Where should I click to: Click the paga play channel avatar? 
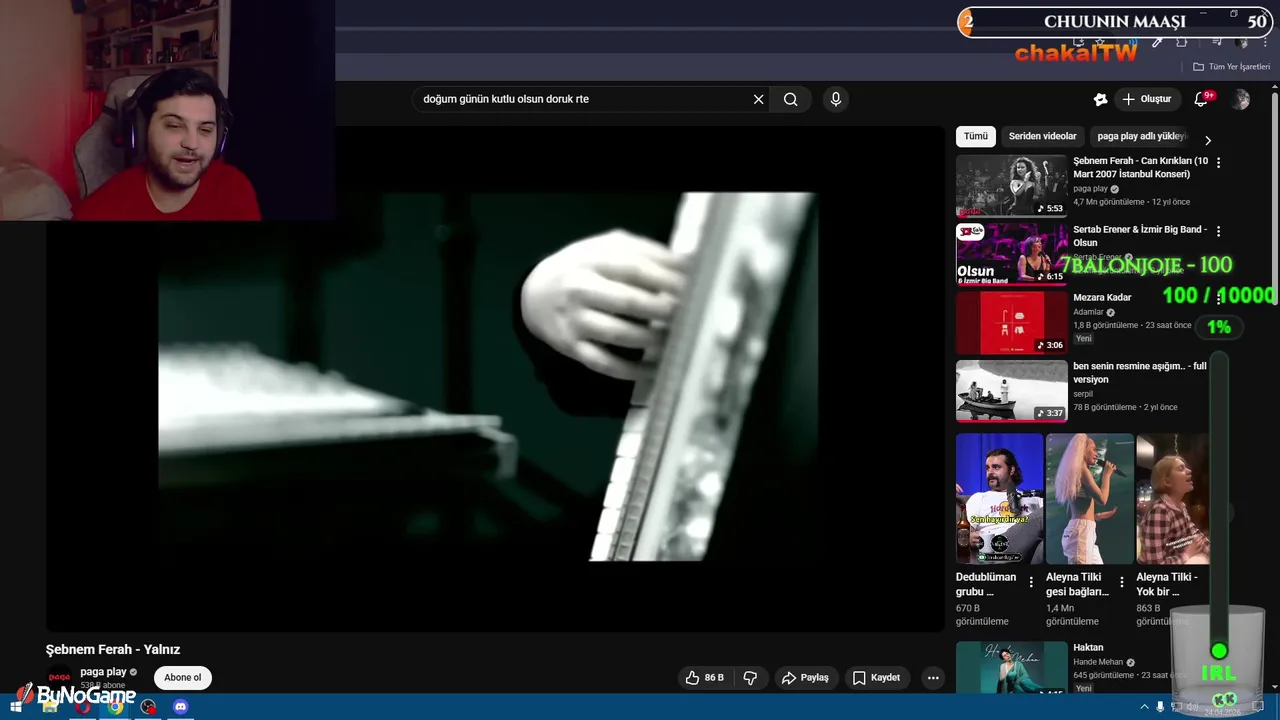tap(60, 678)
